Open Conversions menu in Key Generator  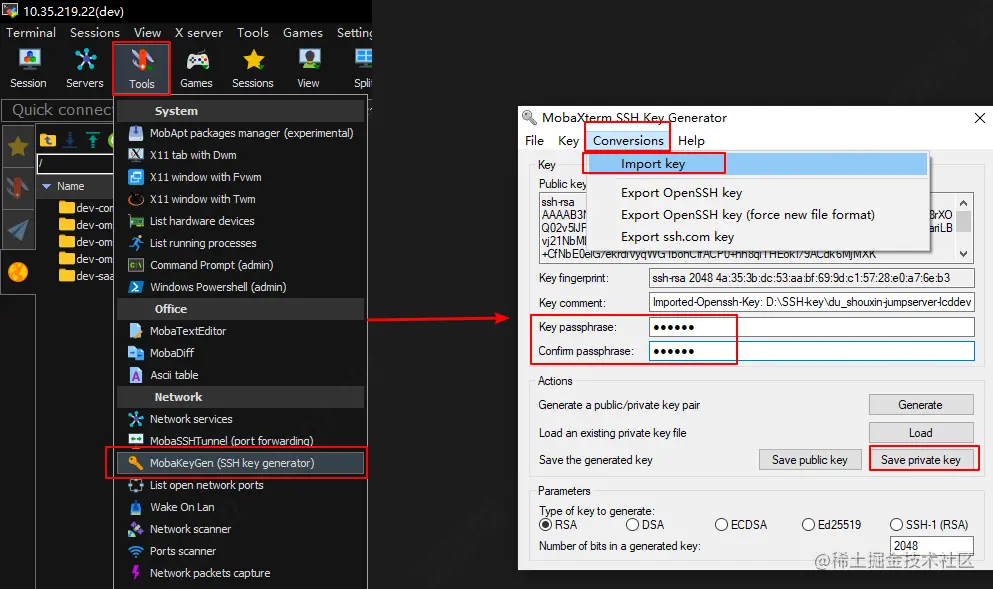[x=628, y=141]
